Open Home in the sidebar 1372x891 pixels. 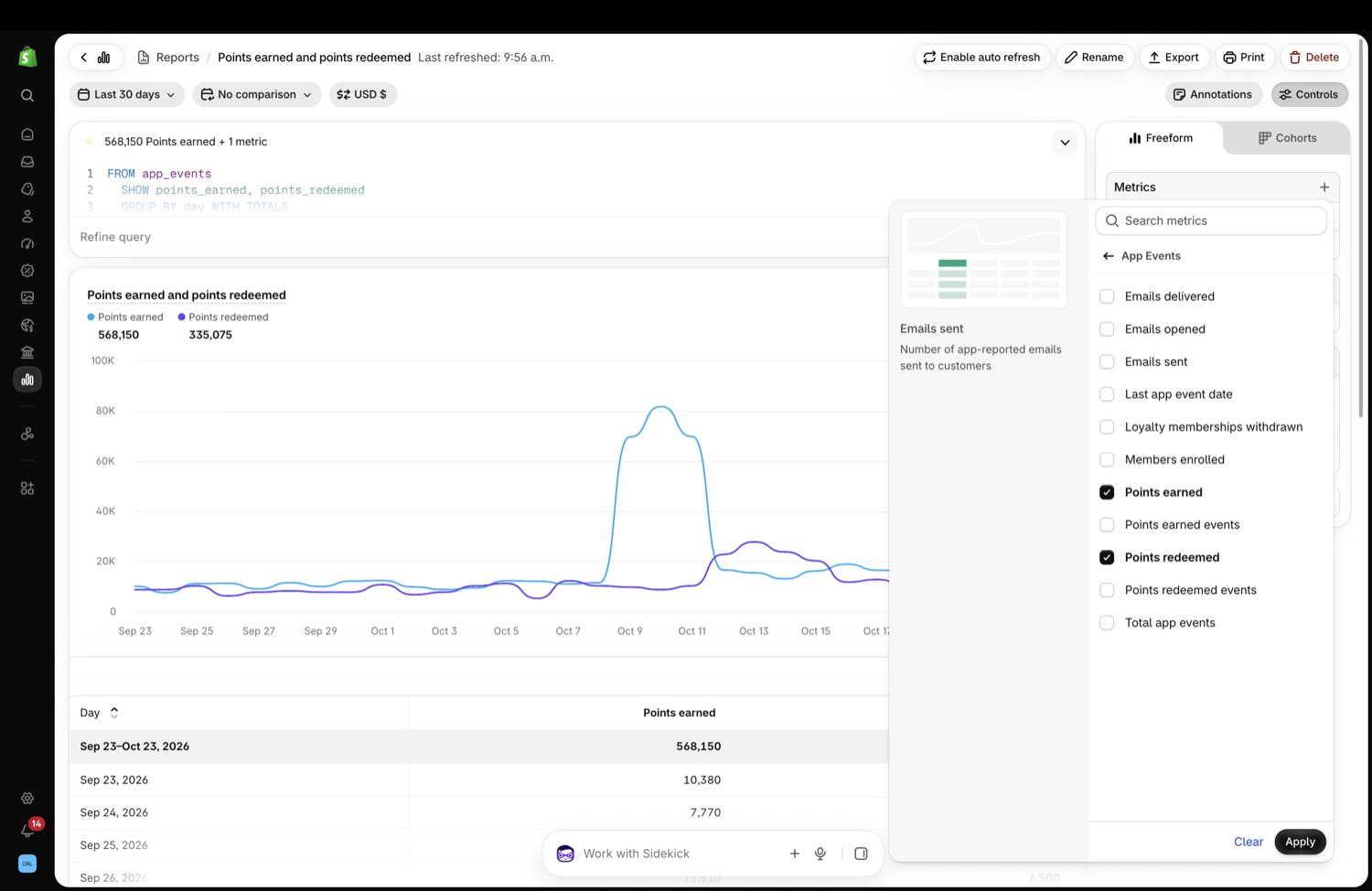coord(27,134)
